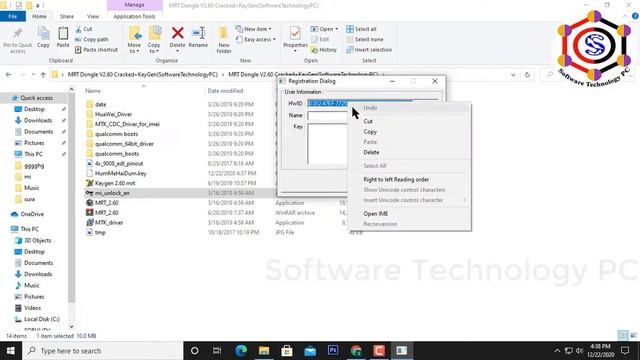Open the File tab
640x360 pixels.
pos(13,16)
